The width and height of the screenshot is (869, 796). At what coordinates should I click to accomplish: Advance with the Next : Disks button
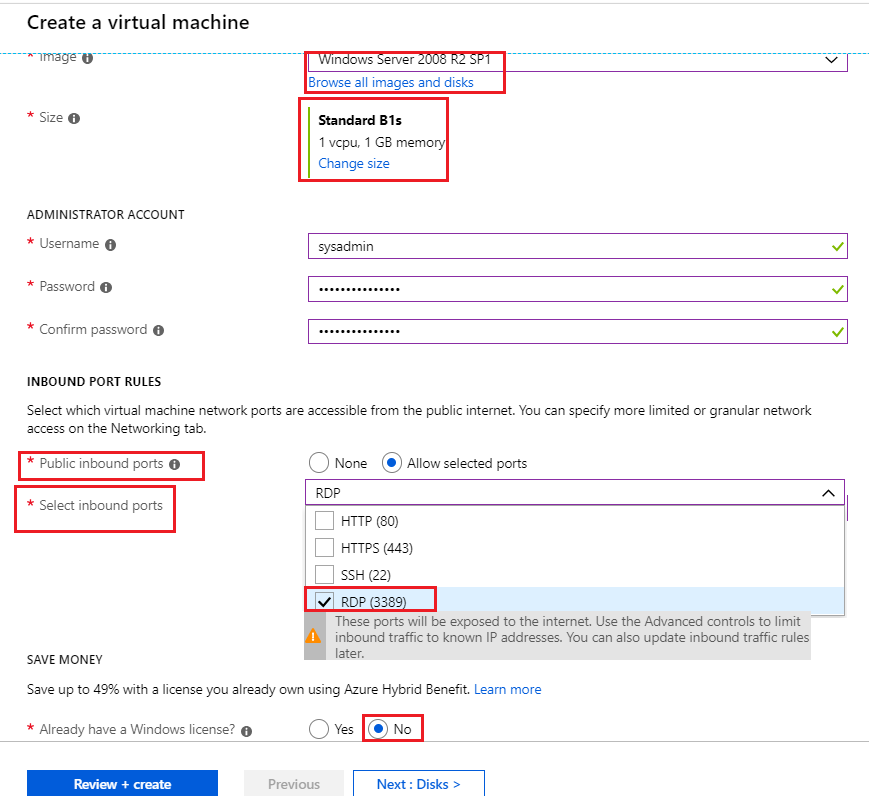click(418, 783)
